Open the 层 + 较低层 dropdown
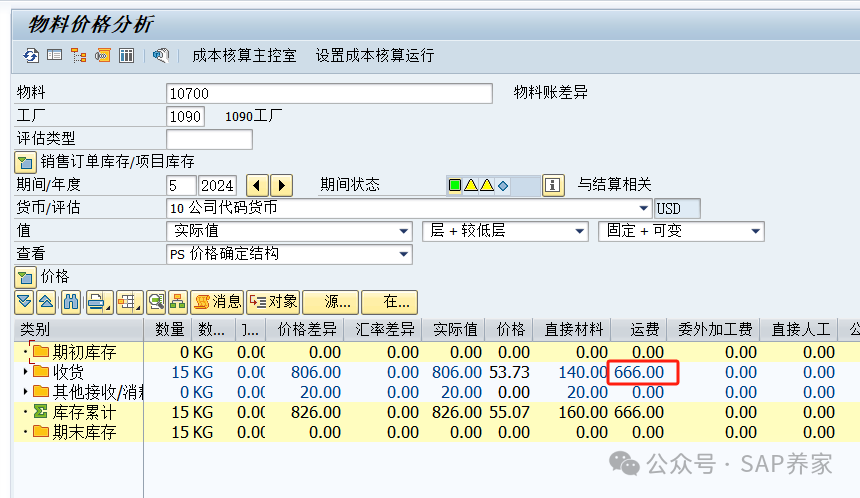 tap(580, 231)
